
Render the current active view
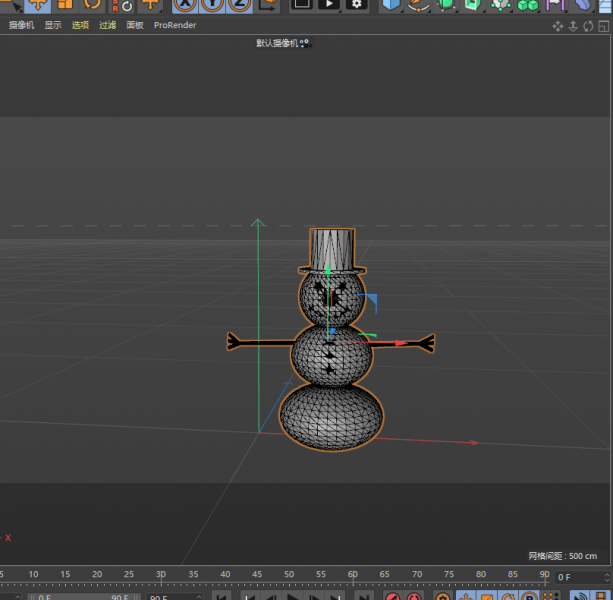(301, 5)
